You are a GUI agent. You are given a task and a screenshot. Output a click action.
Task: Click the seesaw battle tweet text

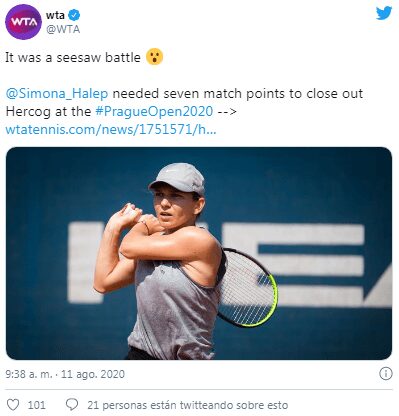[x=73, y=57]
